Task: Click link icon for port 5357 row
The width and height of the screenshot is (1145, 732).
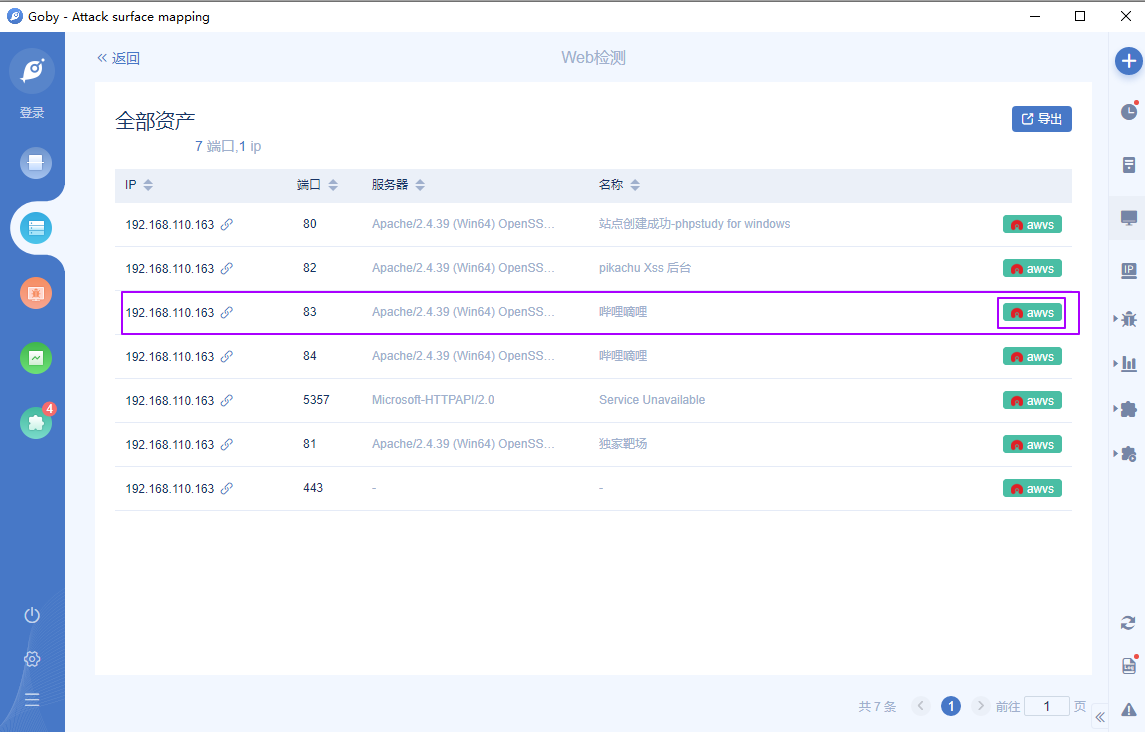Action: [227, 400]
